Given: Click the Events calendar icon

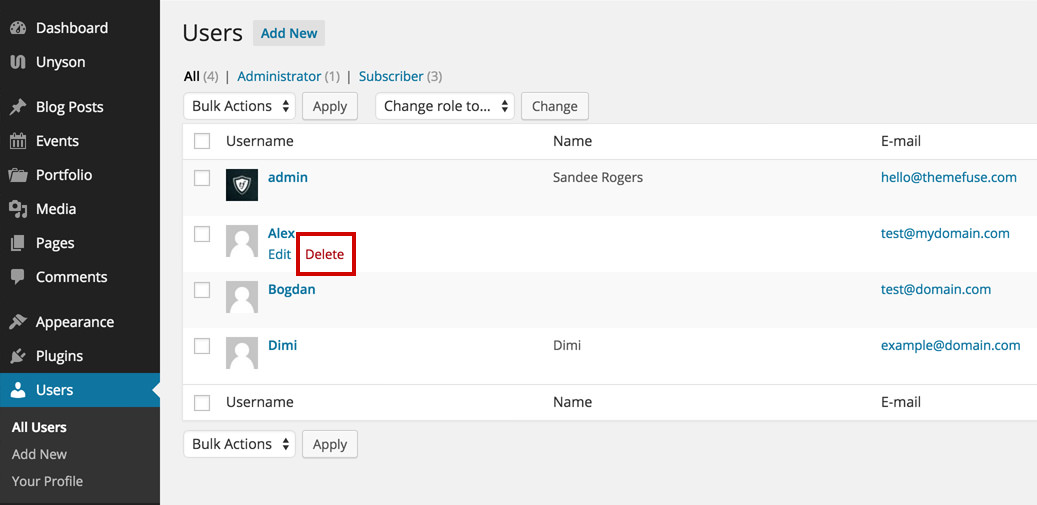Looking at the screenshot, I should [18, 141].
